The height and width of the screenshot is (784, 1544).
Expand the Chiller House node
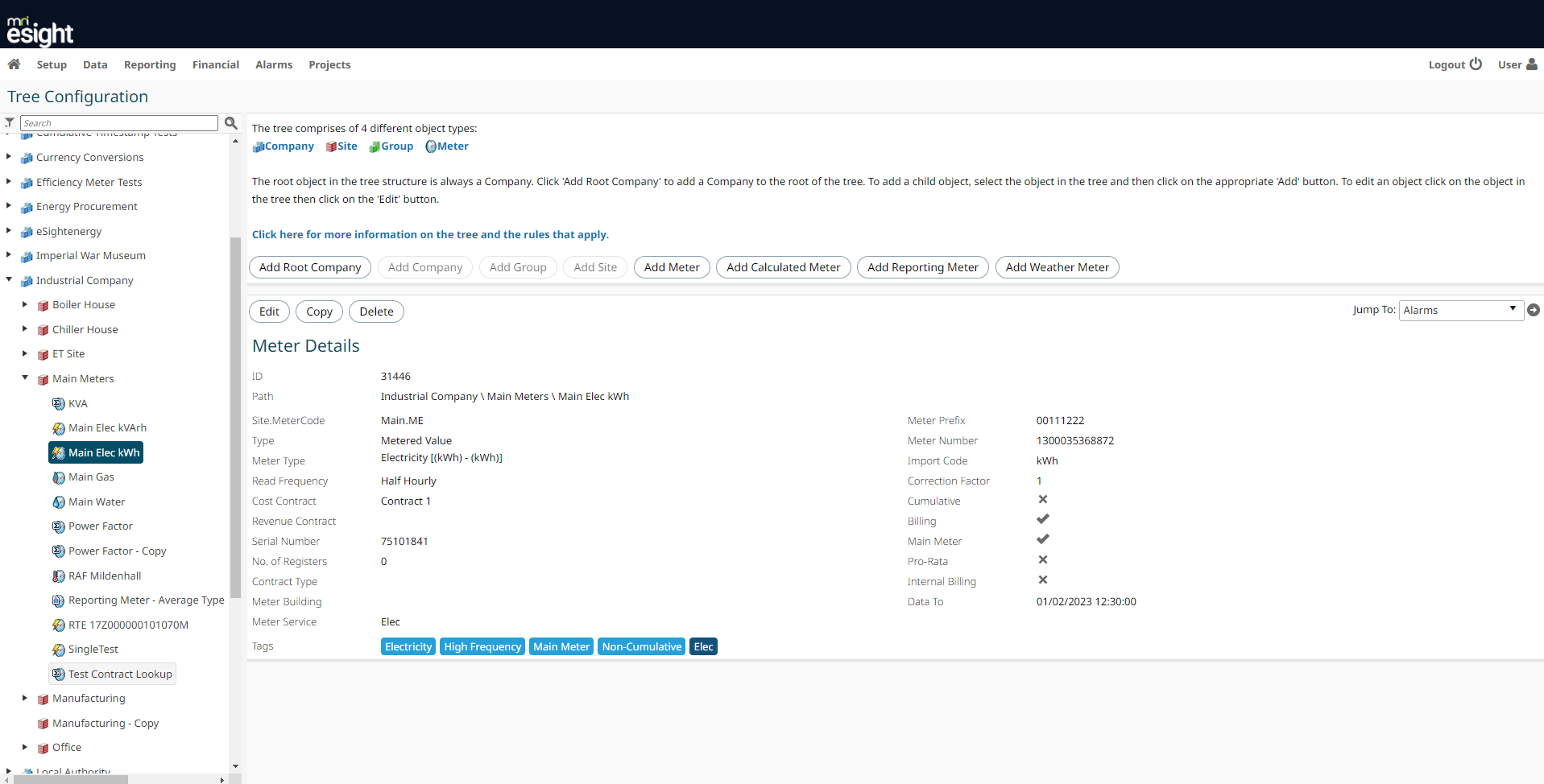[x=25, y=329]
